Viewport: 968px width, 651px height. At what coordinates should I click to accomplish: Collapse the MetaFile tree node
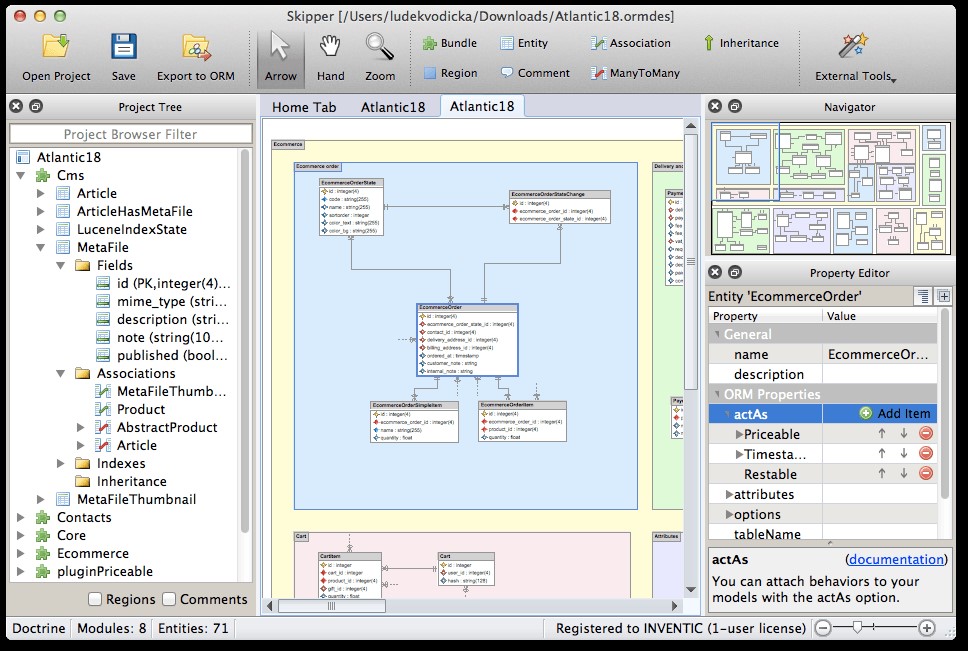[x=41, y=247]
